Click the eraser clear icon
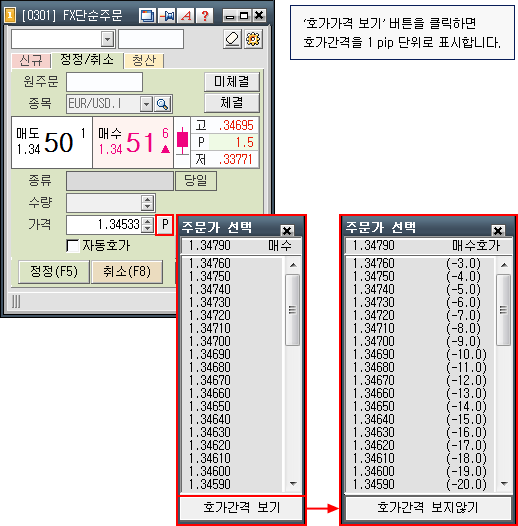This screenshot has height=526, width=518. tap(232, 39)
